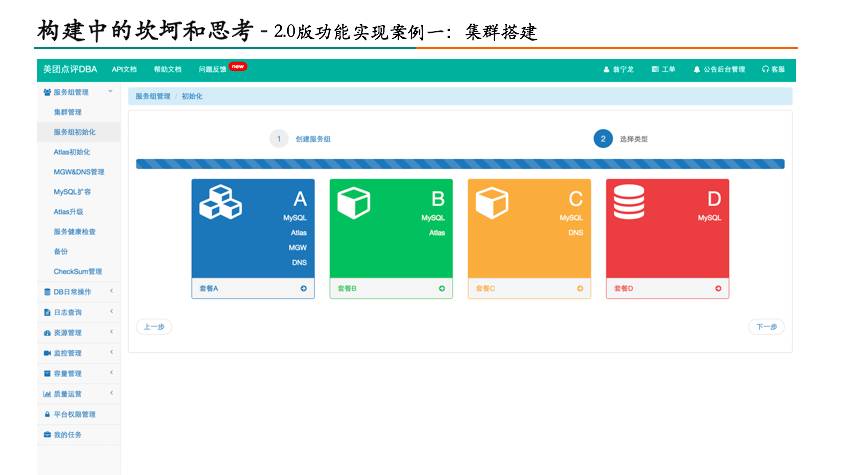This screenshot has height=475, width=848.
Task: Open Atlas初始化 in the sidebar
Action: 72,152
